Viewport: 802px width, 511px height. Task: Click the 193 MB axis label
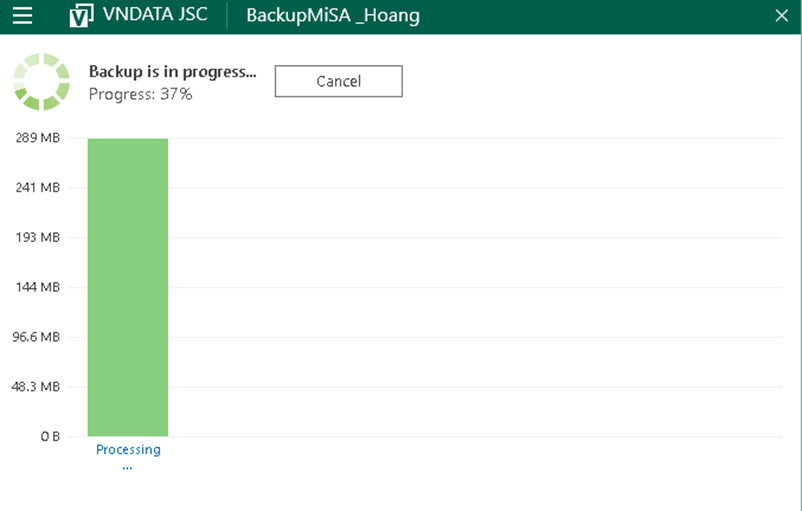point(38,238)
